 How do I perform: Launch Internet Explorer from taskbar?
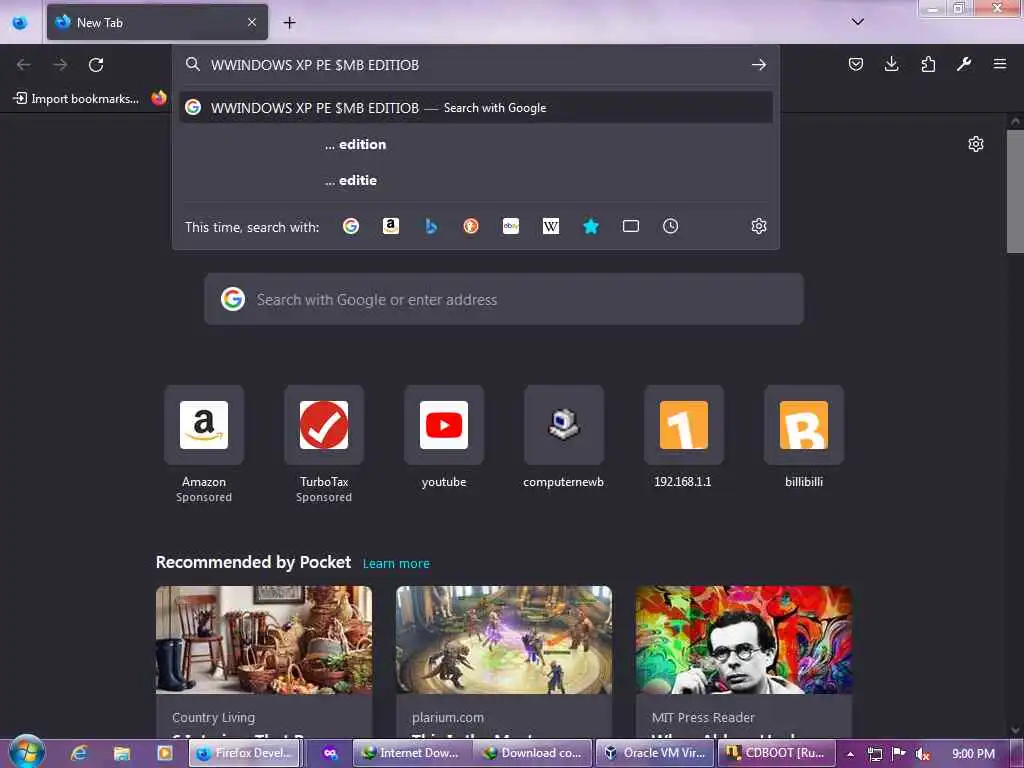[79, 753]
